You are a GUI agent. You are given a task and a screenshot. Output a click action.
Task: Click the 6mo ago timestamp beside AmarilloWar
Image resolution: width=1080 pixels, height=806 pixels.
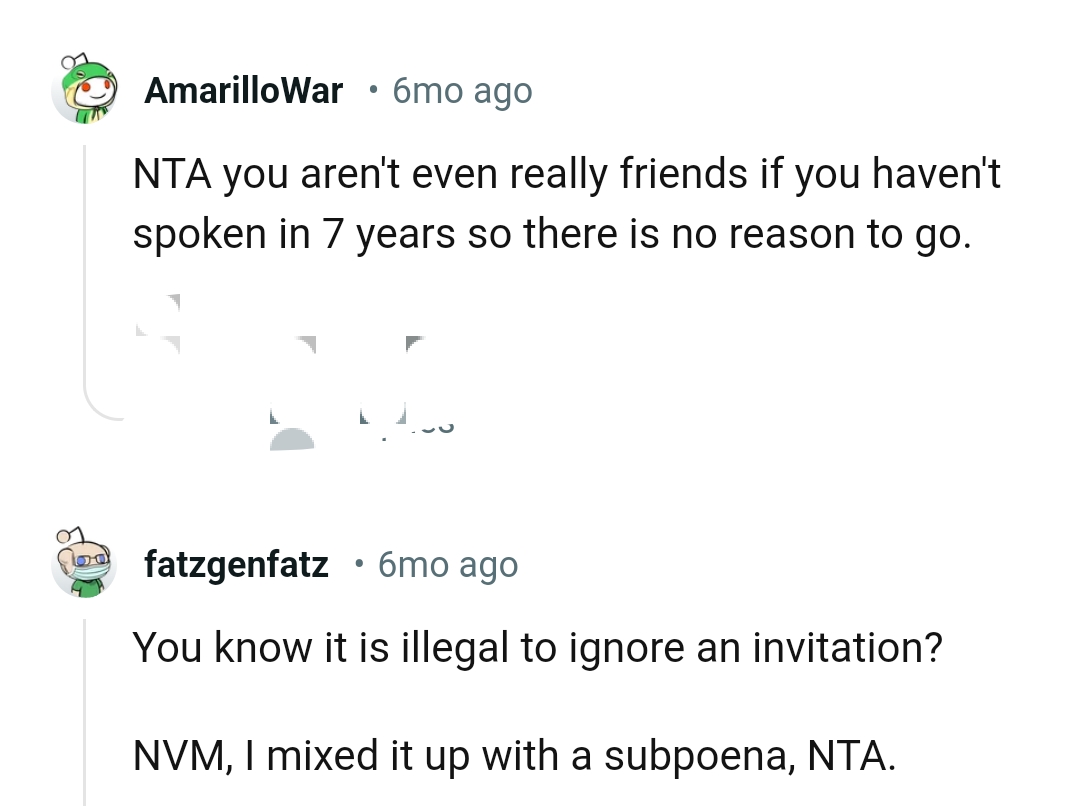click(x=462, y=90)
